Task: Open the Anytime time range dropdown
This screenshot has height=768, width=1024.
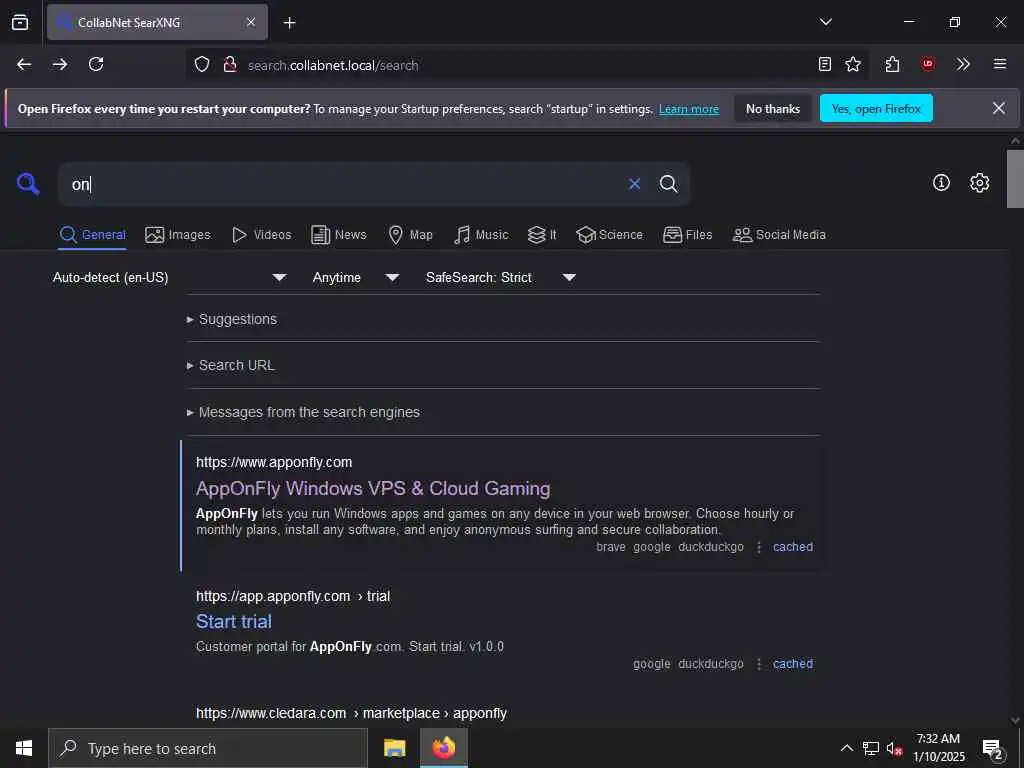Action: tap(356, 278)
